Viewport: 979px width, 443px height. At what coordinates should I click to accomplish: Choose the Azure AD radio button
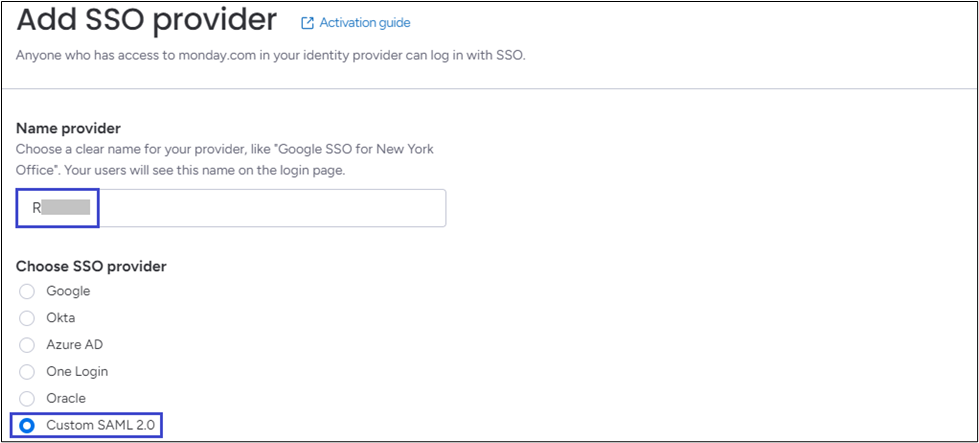click(x=27, y=345)
